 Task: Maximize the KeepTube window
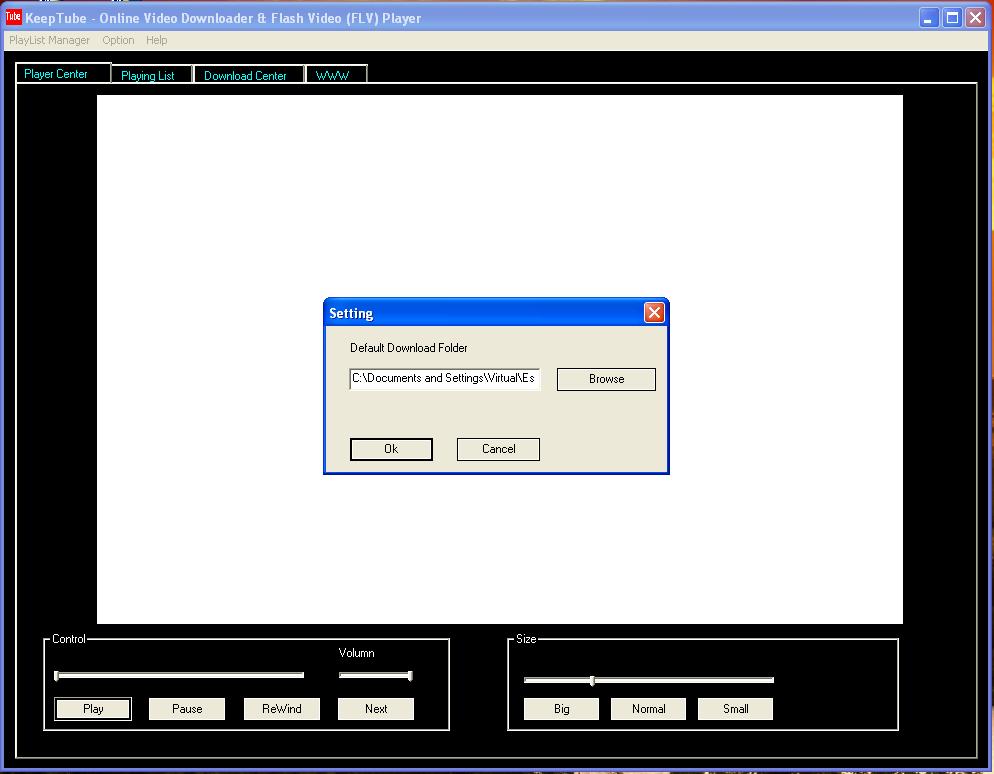[x=952, y=18]
